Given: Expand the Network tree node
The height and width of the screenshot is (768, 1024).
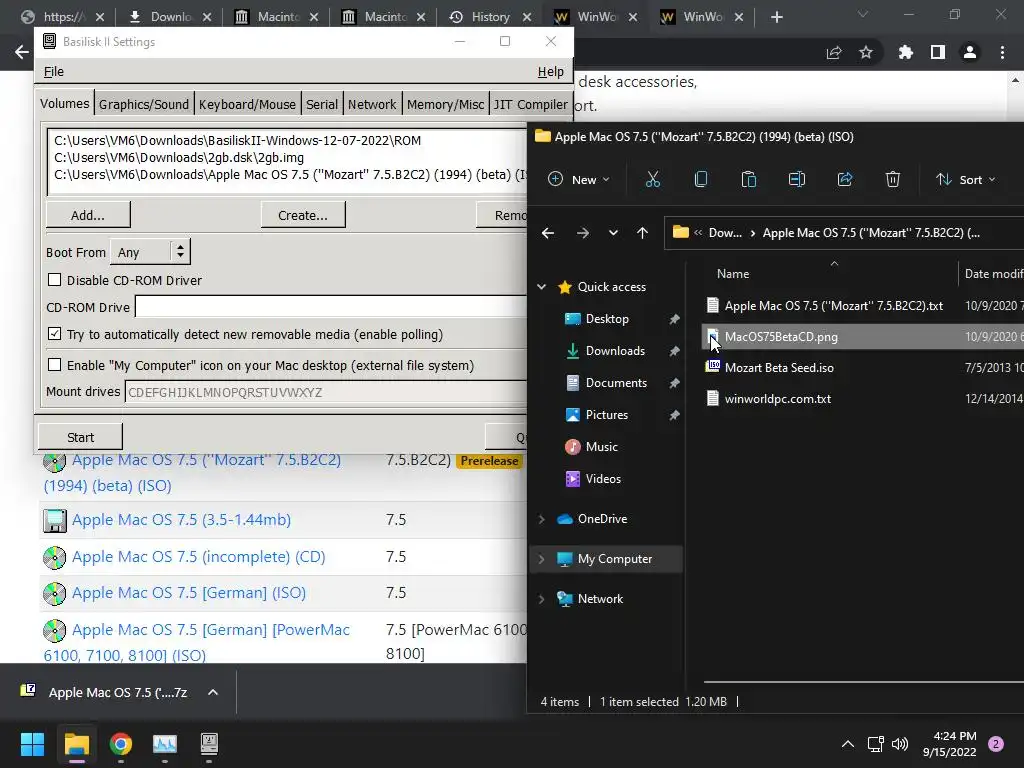Looking at the screenshot, I should click(x=541, y=599).
